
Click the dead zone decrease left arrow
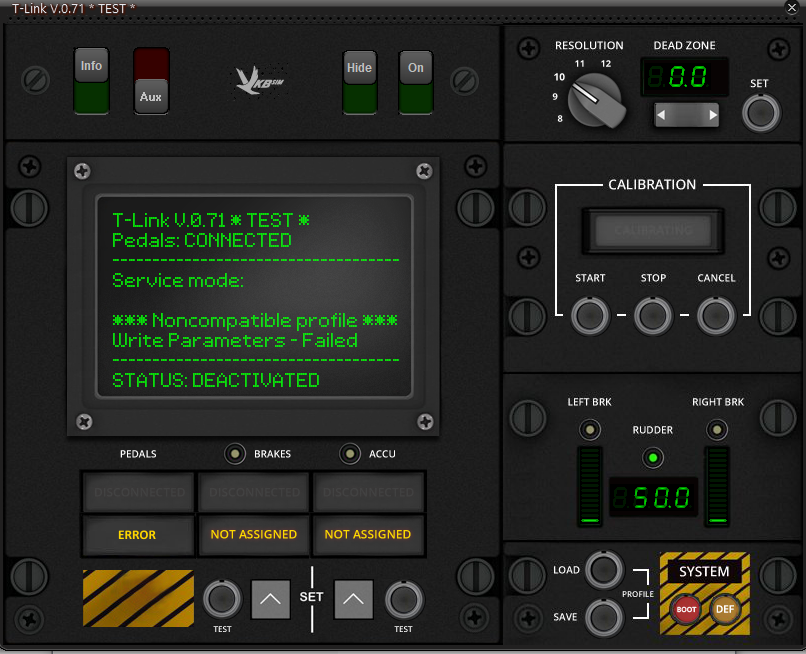pos(662,115)
